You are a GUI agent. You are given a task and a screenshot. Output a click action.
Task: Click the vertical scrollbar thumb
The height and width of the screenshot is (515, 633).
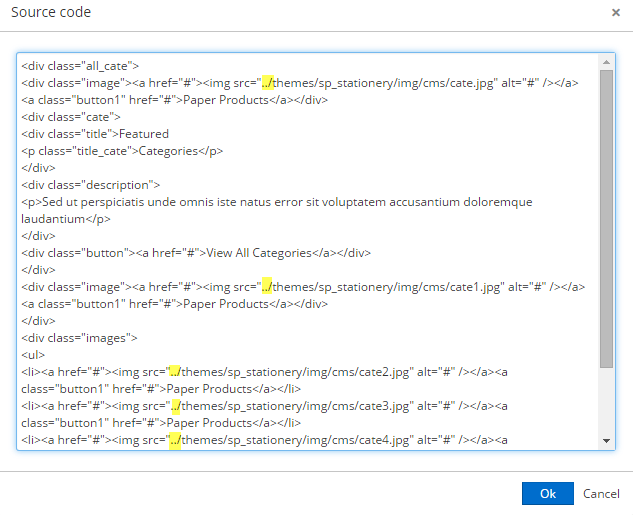pos(606,219)
